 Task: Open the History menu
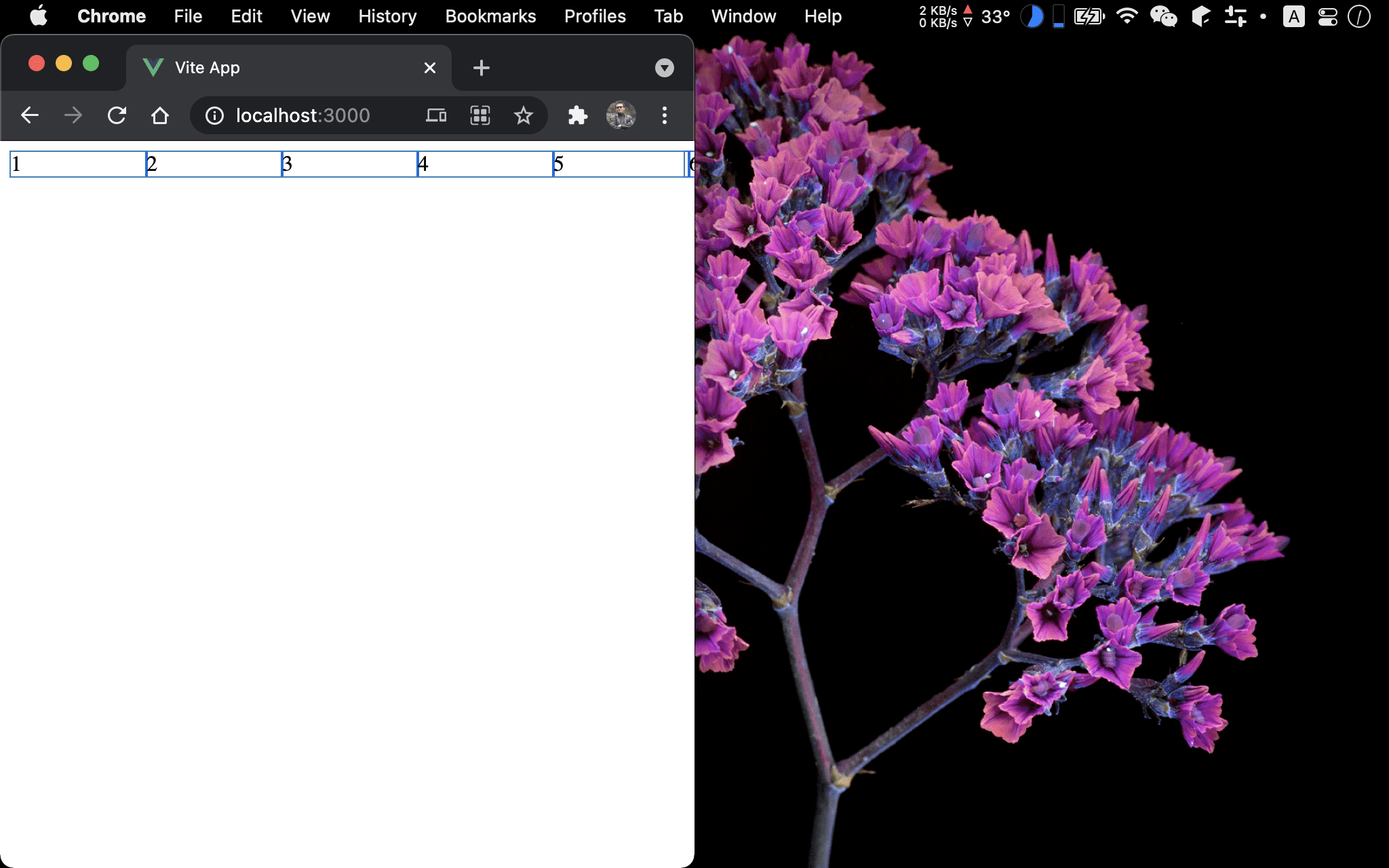coord(387,16)
